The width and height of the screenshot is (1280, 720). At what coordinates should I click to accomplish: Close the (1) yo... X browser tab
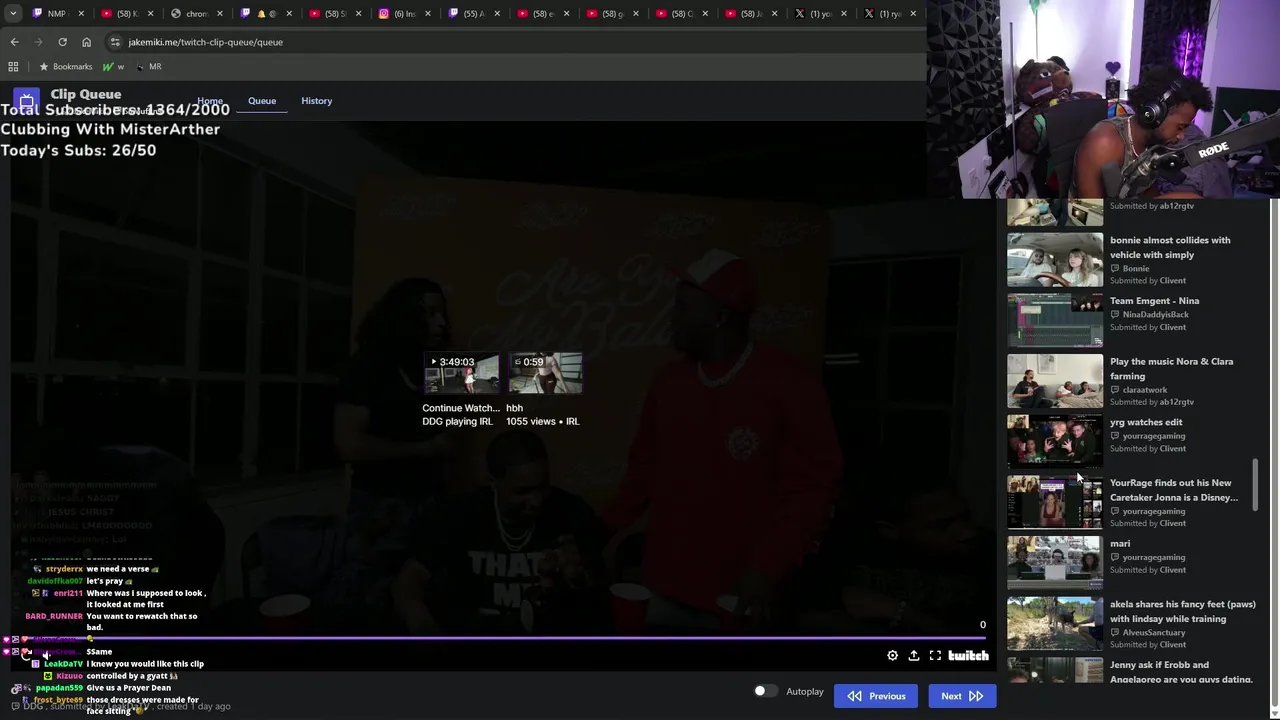[844, 14]
